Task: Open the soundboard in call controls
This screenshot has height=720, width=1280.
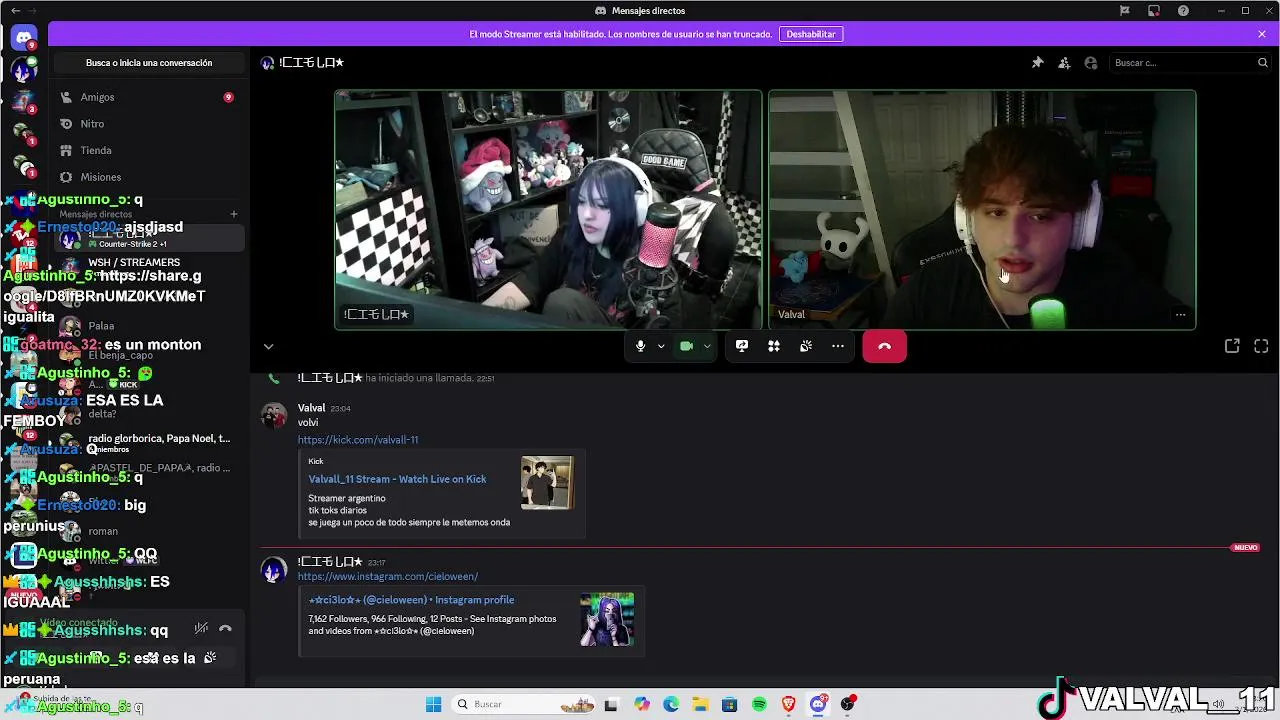Action: tap(806, 346)
